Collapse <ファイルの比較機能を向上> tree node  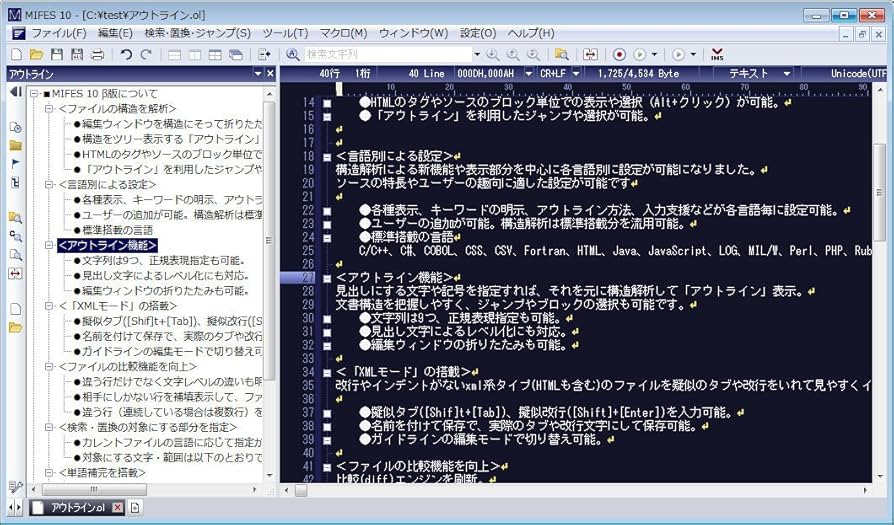click(x=49, y=367)
